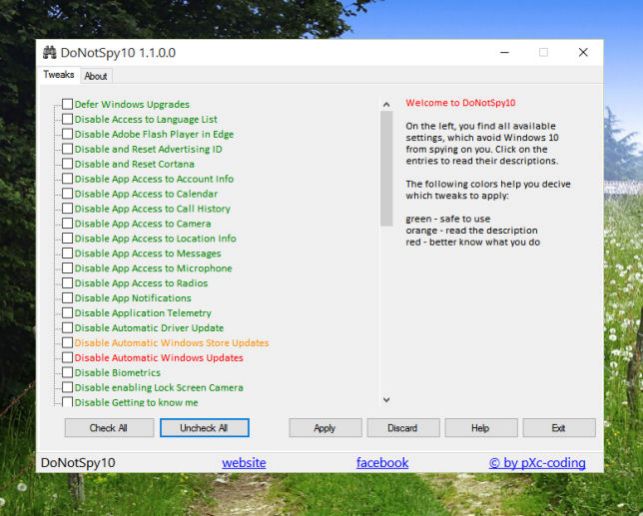Tick Disable Application Telemetry checkbox
643x516 pixels.
[67, 313]
